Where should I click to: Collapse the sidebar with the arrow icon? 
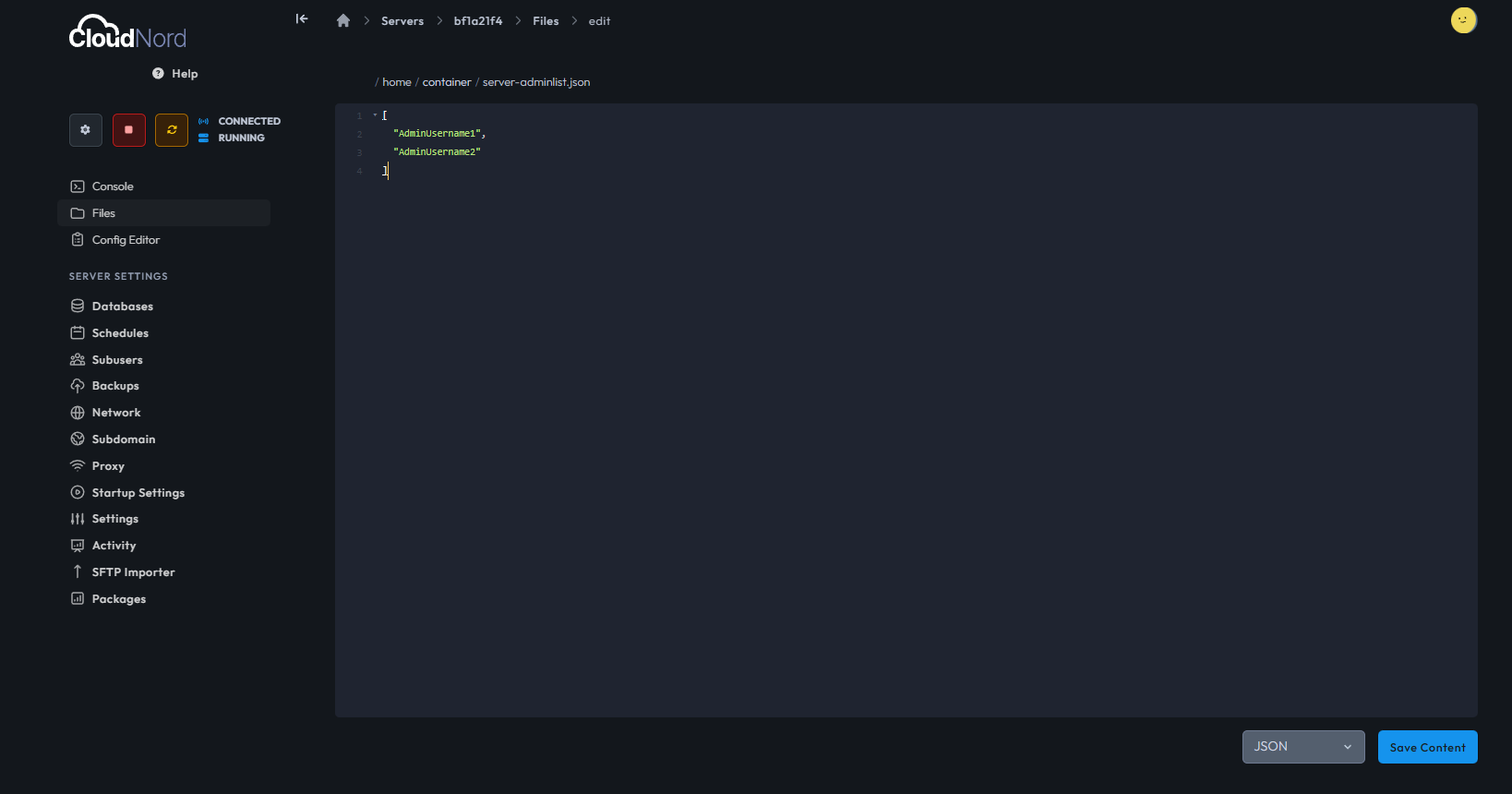coord(302,19)
